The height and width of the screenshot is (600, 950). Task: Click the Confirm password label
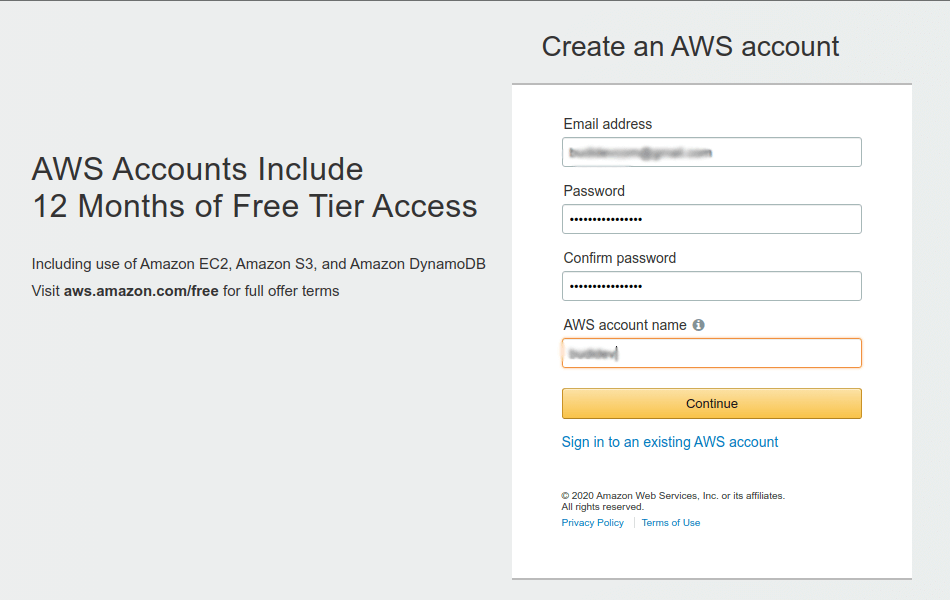pyautogui.click(x=620, y=258)
